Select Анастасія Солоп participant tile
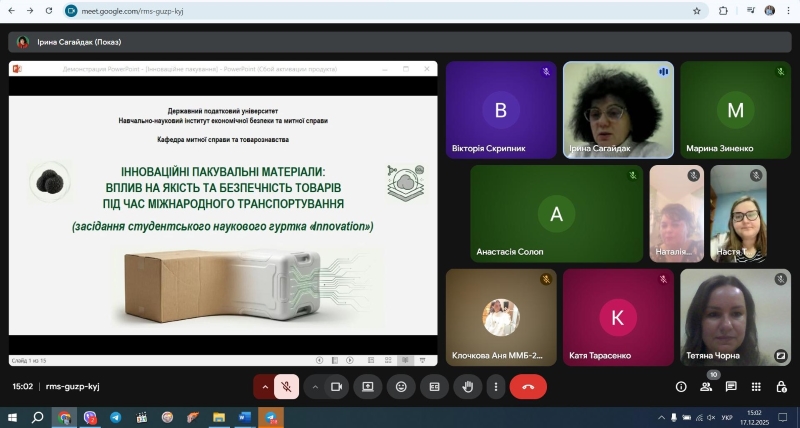Image resolution: width=800 pixels, height=428 pixels. (x=557, y=213)
